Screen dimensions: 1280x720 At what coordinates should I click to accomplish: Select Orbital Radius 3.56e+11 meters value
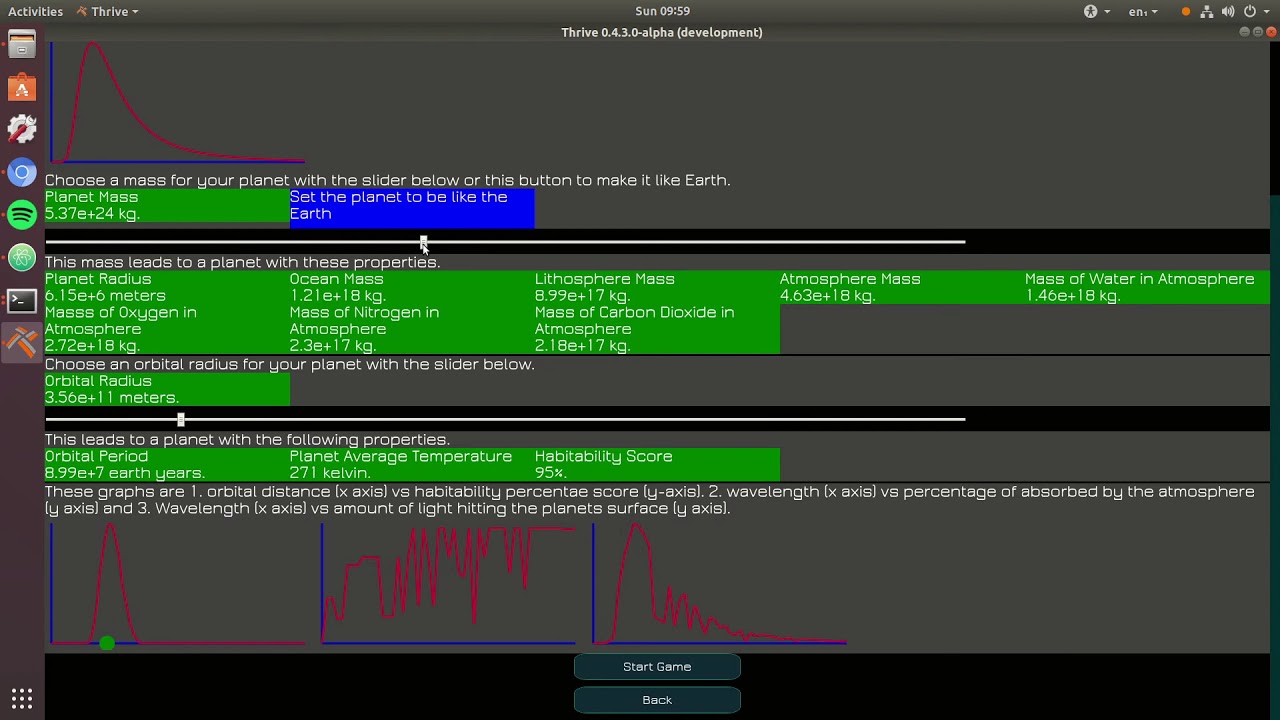167,389
